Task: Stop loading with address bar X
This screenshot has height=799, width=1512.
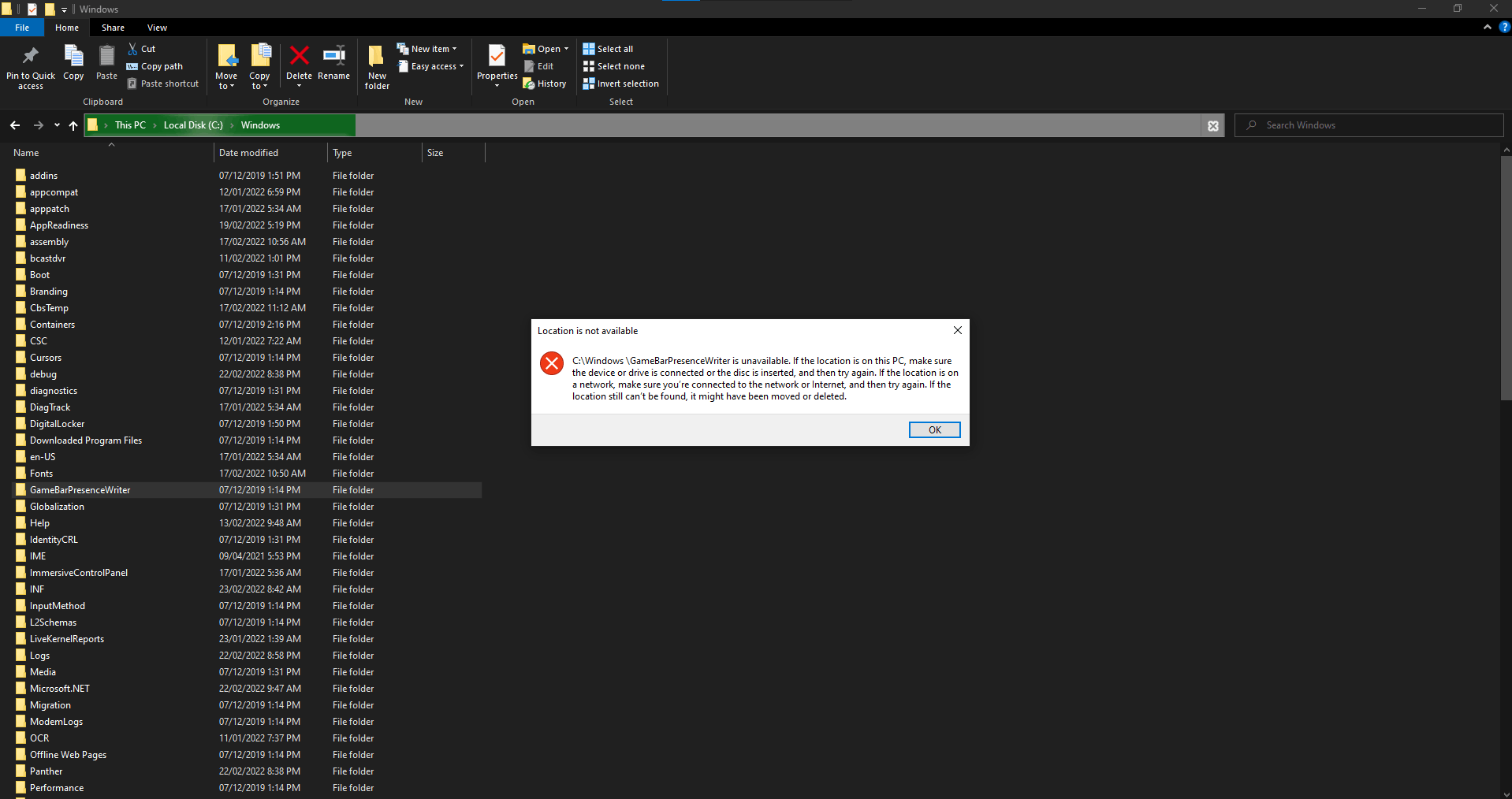Action: pos(1213,125)
